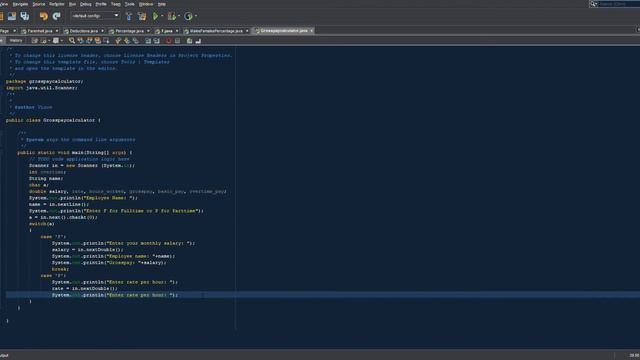Debug the project using the toolbar icon
This screenshot has width=640, height=360.
point(172,16)
